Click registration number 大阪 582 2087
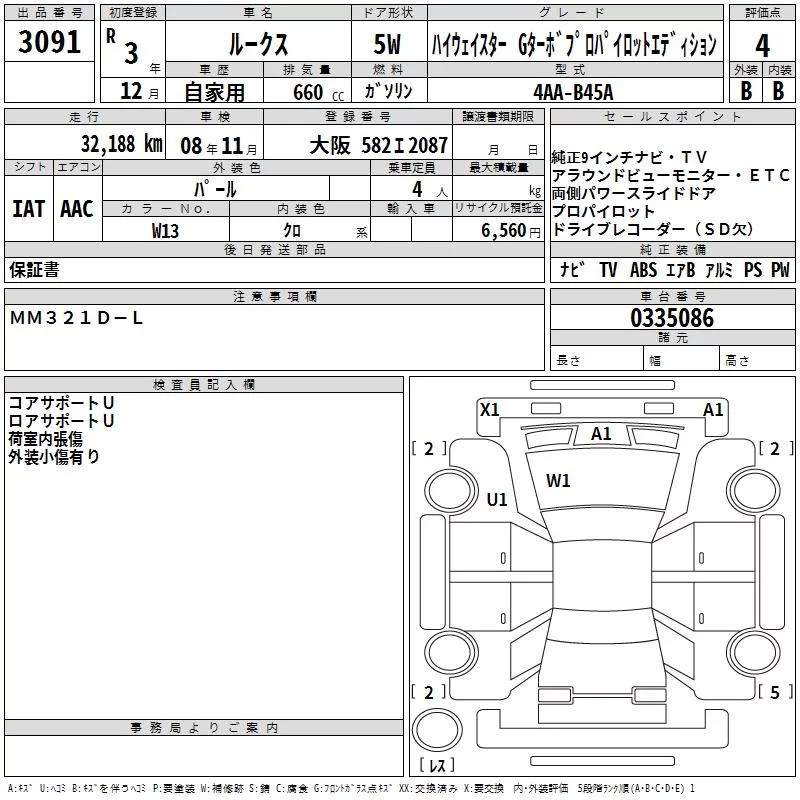Image resolution: width=800 pixels, height=800 pixels. click(379, 145)
